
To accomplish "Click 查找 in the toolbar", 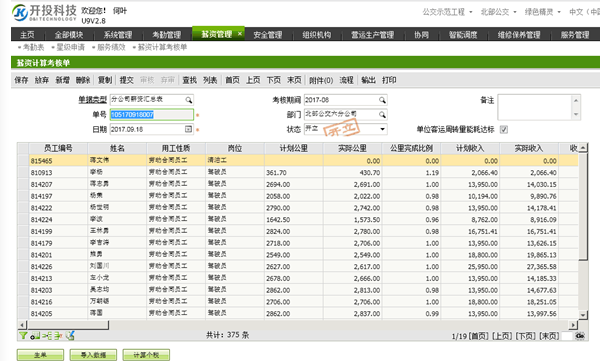I will (x=189, y=80).
